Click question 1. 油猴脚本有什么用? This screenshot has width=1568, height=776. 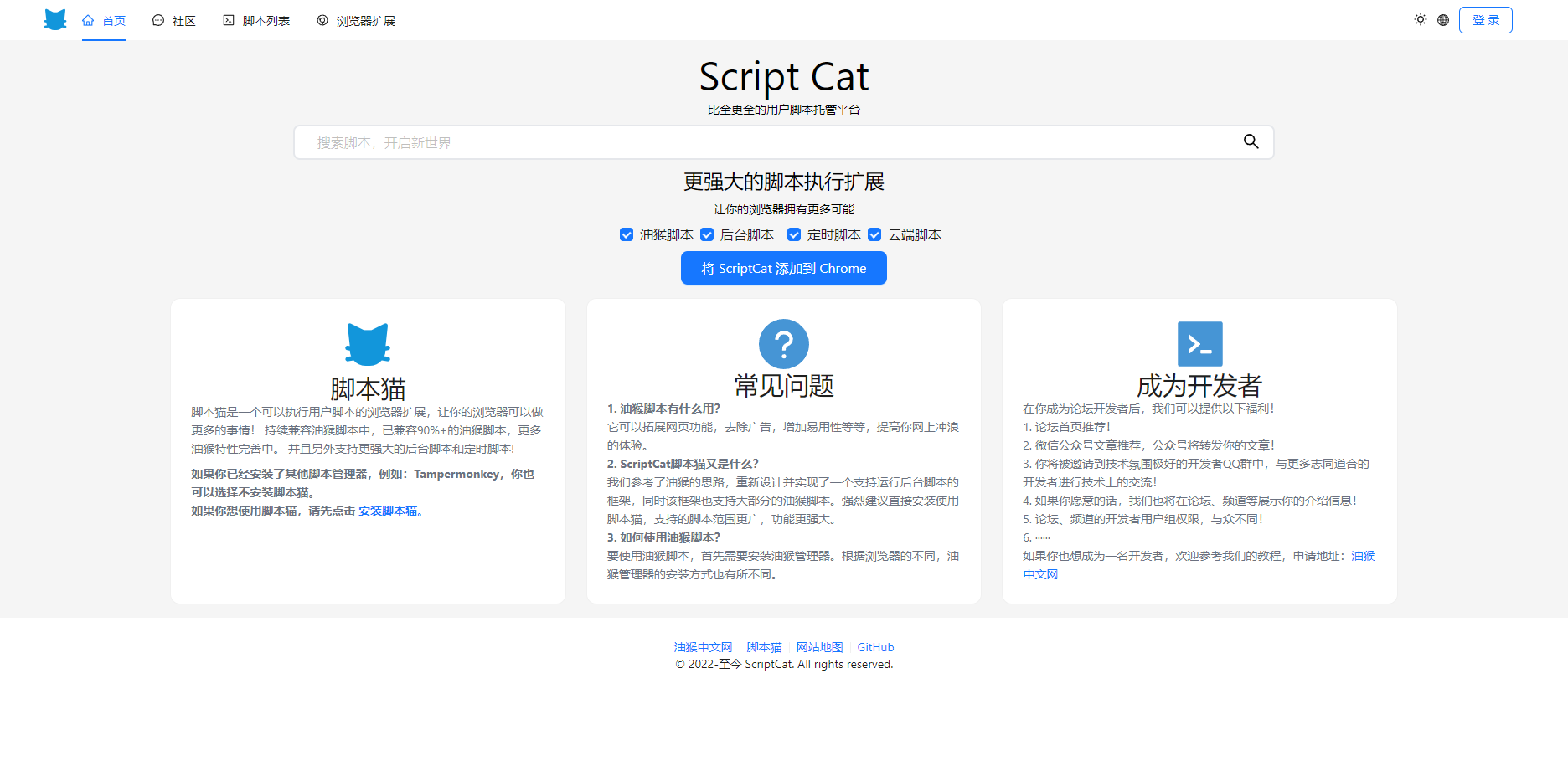click(x=663, y=409)
